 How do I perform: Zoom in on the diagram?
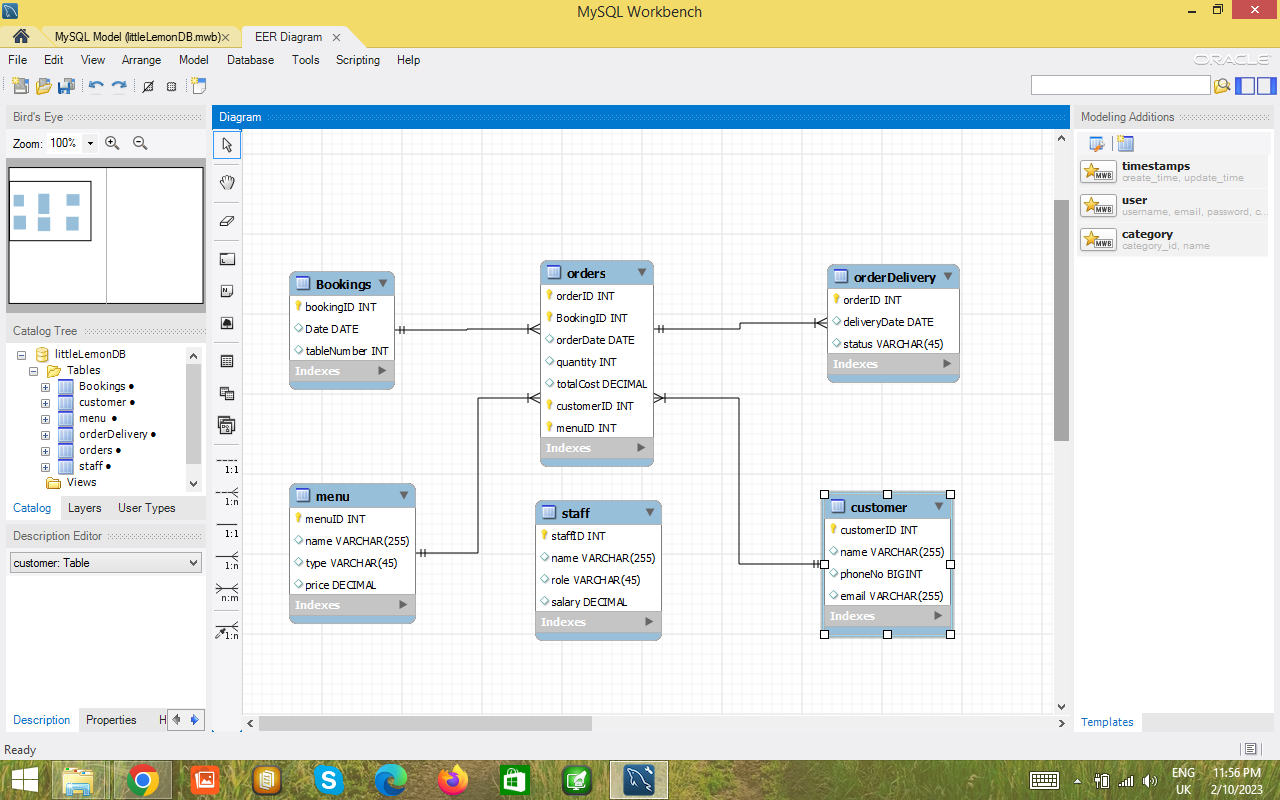point(112,142)
